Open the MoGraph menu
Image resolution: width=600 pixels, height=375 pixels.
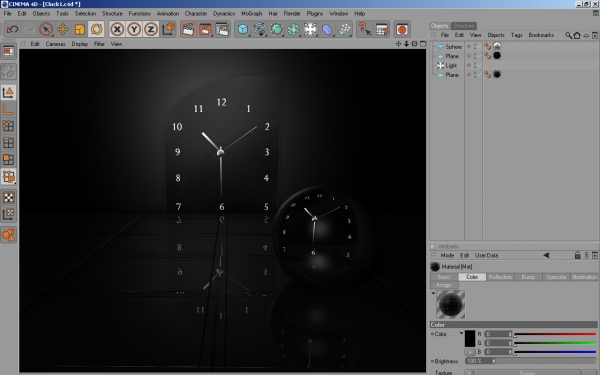click(x=251, y=13)
